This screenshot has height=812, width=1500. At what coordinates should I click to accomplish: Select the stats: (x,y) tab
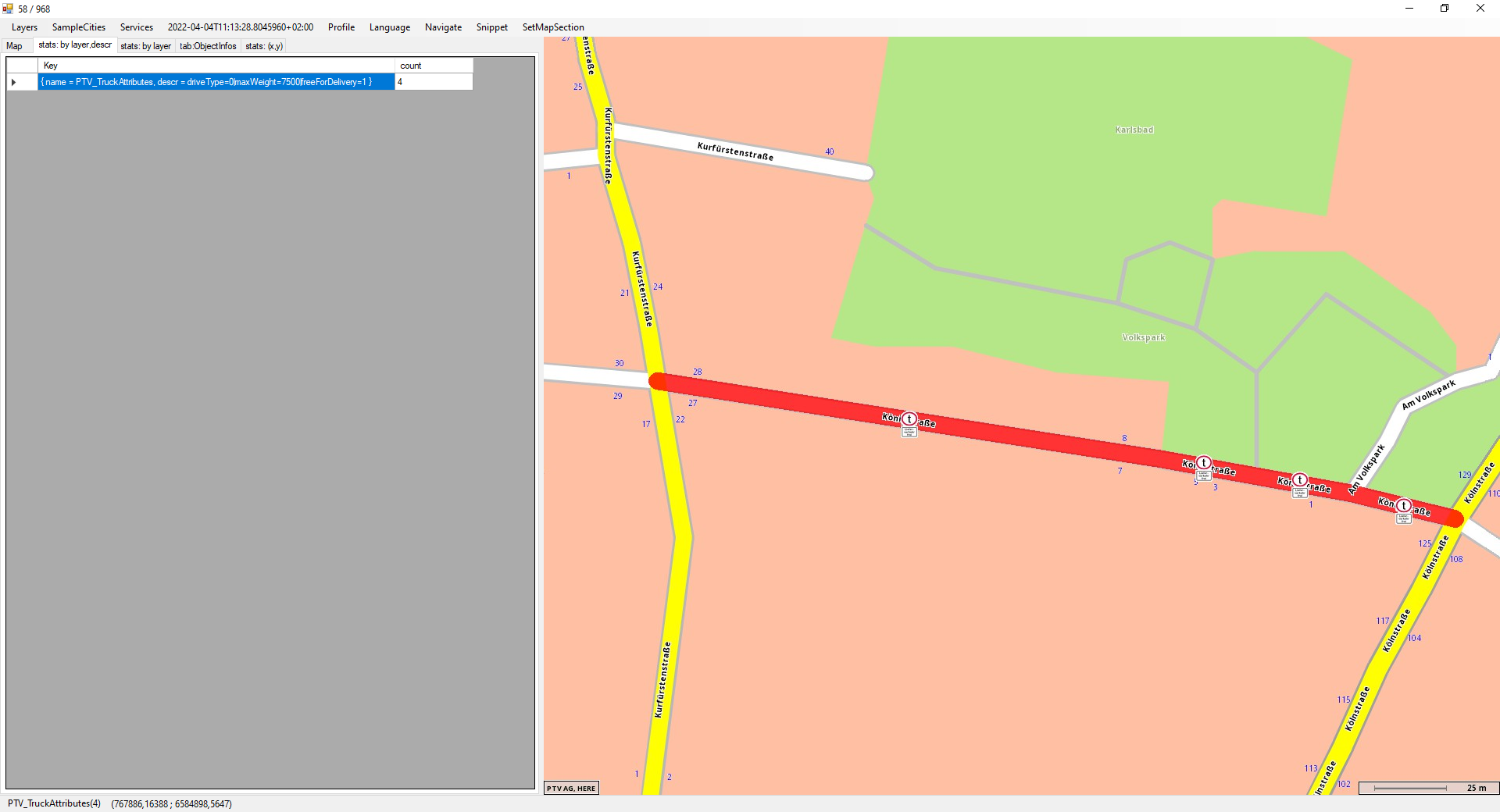point(263,46)
